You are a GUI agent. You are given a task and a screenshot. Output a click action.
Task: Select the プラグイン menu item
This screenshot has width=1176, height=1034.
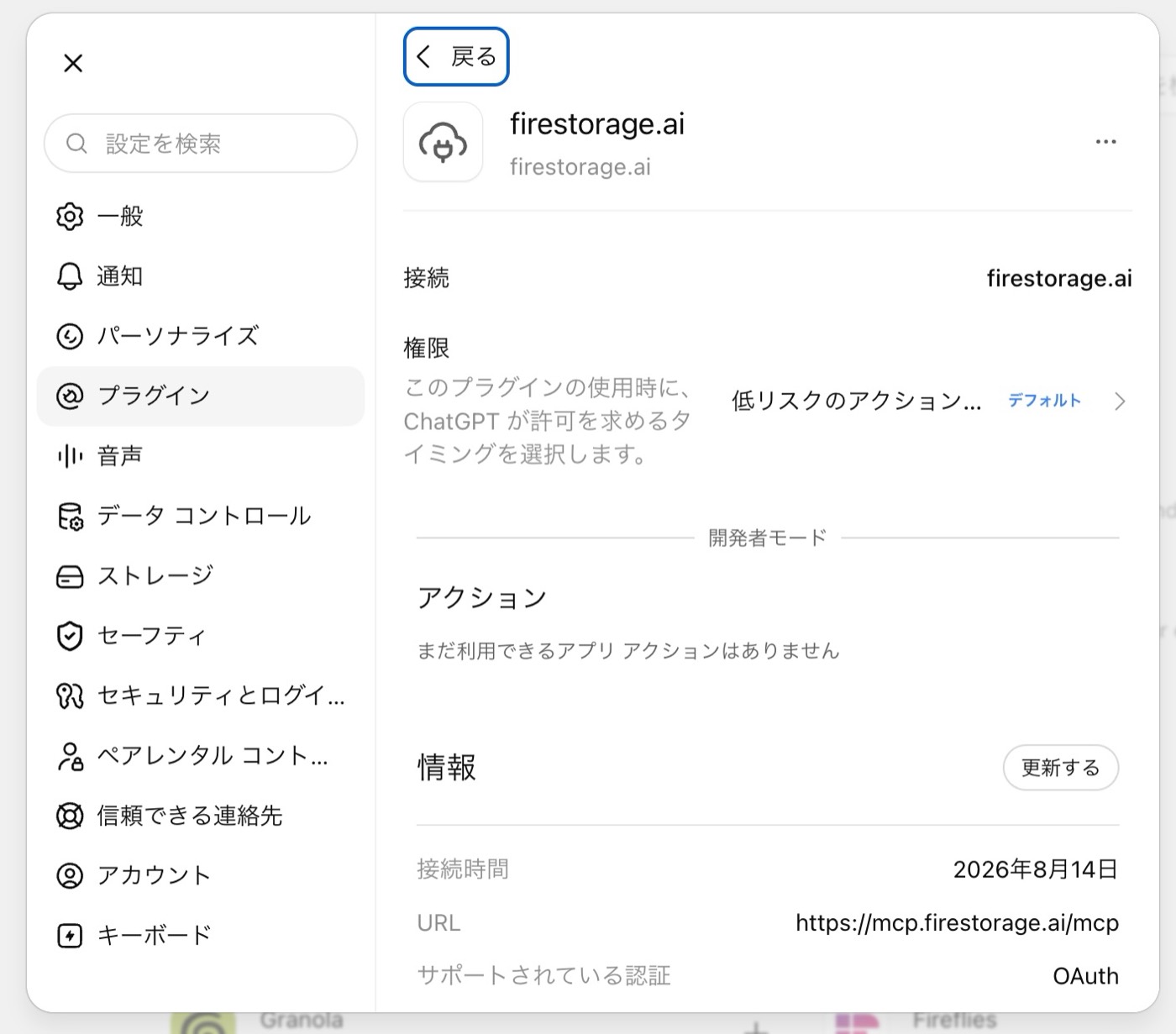point(201,396)
